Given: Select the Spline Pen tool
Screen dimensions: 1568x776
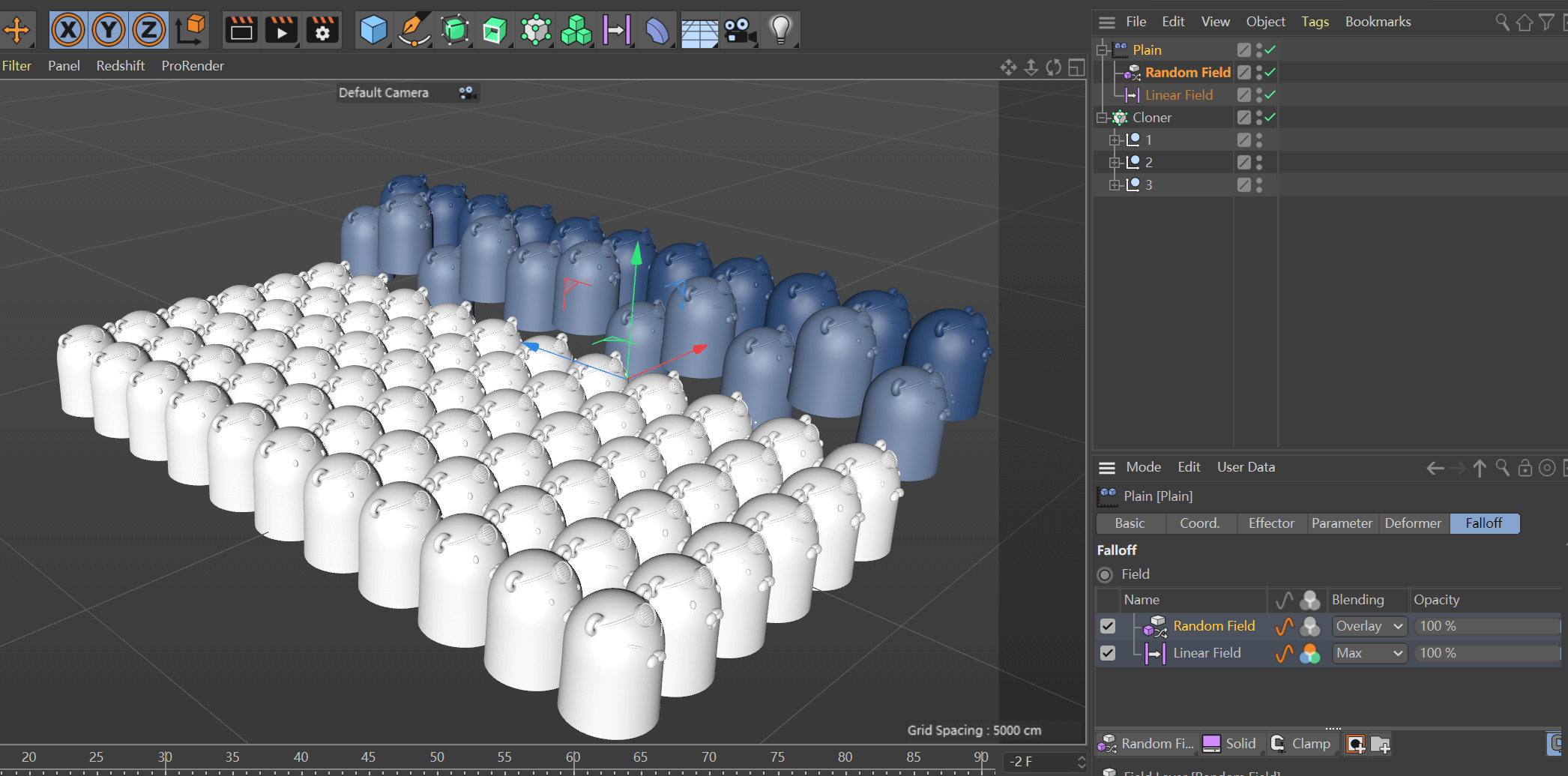Looking at the screenshot, I should click(414, 30).
